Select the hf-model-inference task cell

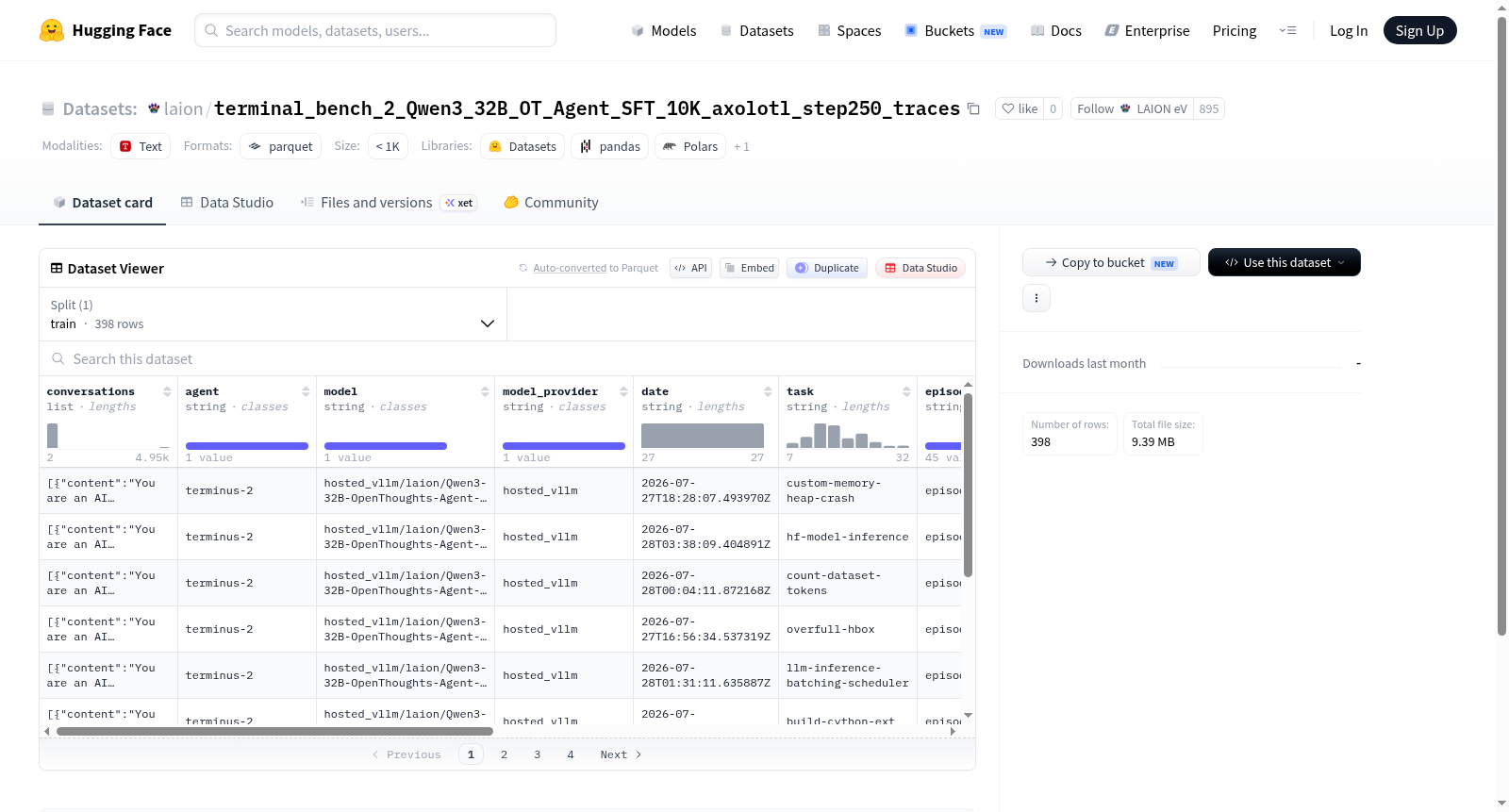click(x=848, y=537)
